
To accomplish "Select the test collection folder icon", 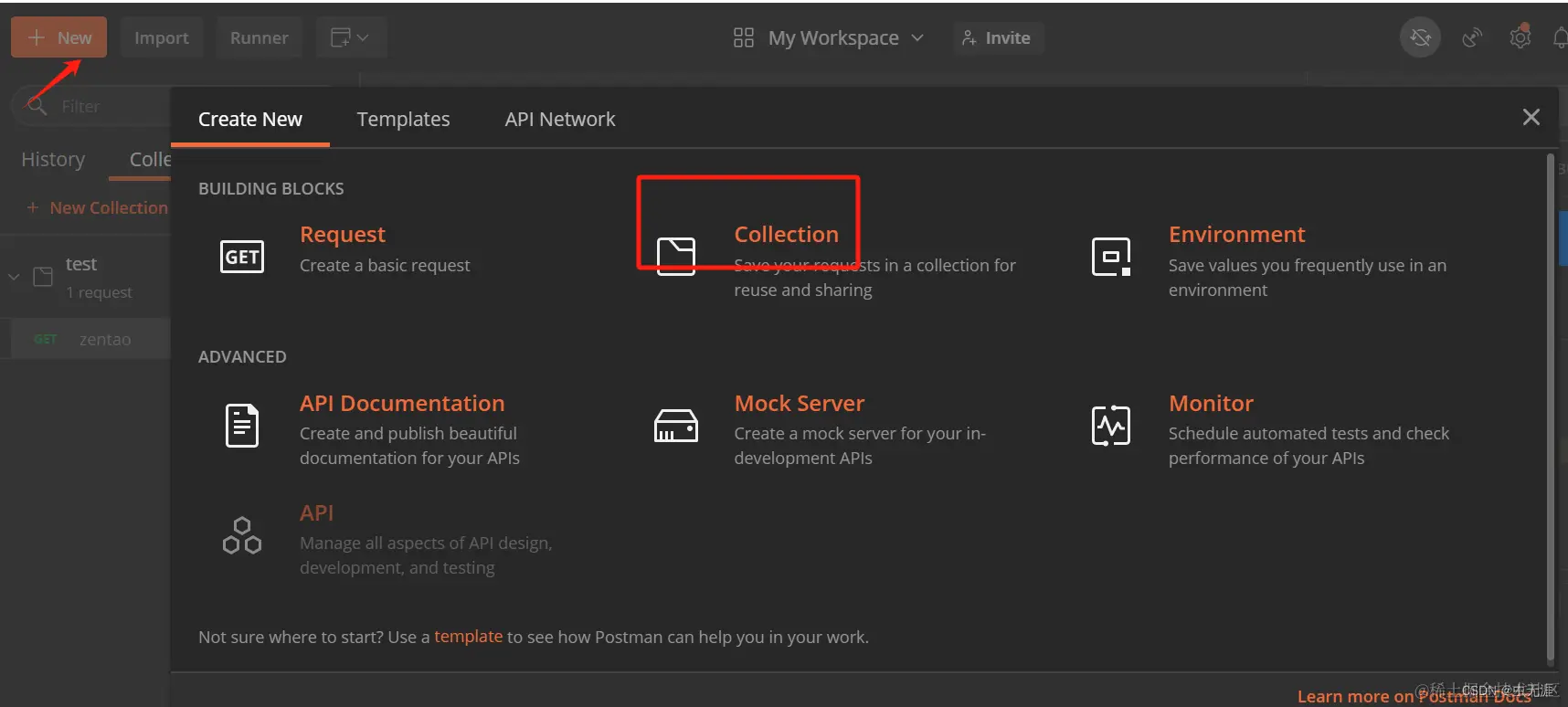I will [43, 276].
